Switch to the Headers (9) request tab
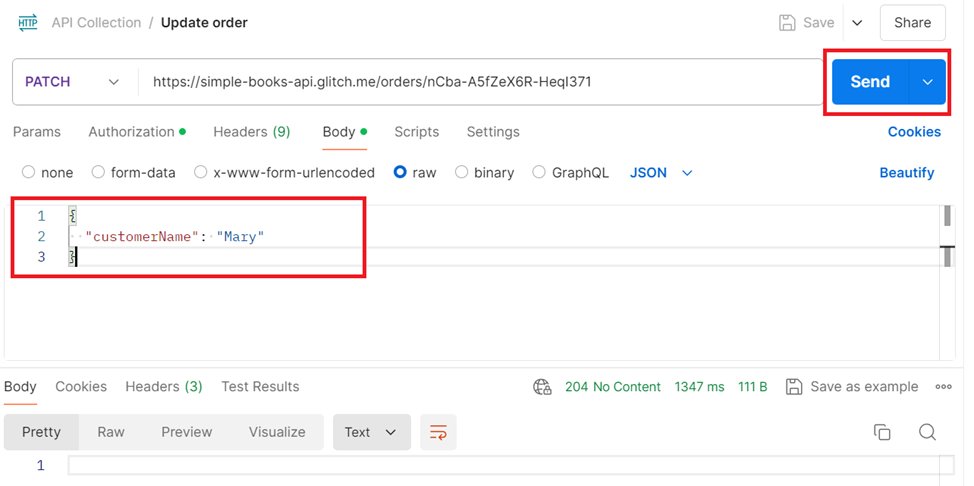Viewport: 974px width, 486px height. coord(251,132)
